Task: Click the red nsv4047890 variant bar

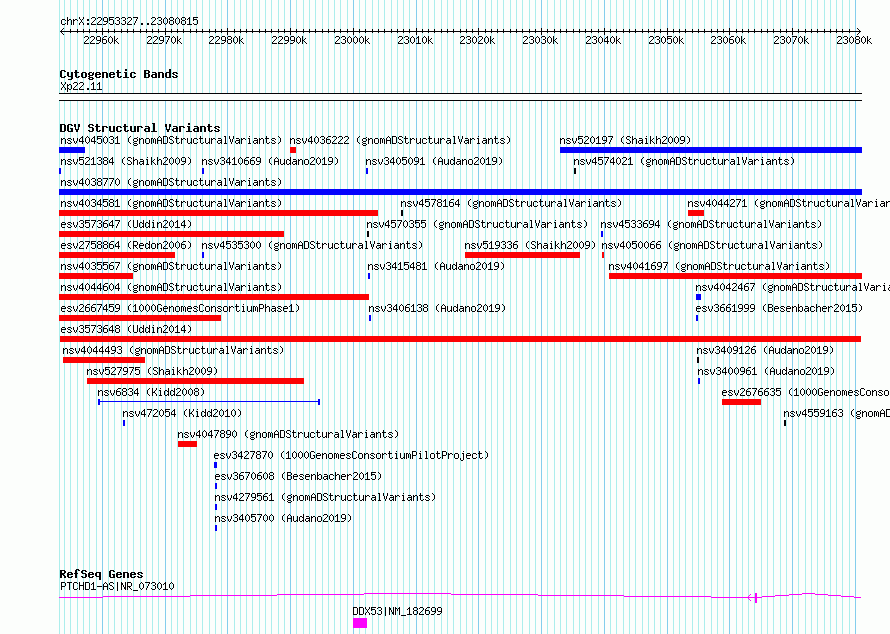Action: pos(187,444)
